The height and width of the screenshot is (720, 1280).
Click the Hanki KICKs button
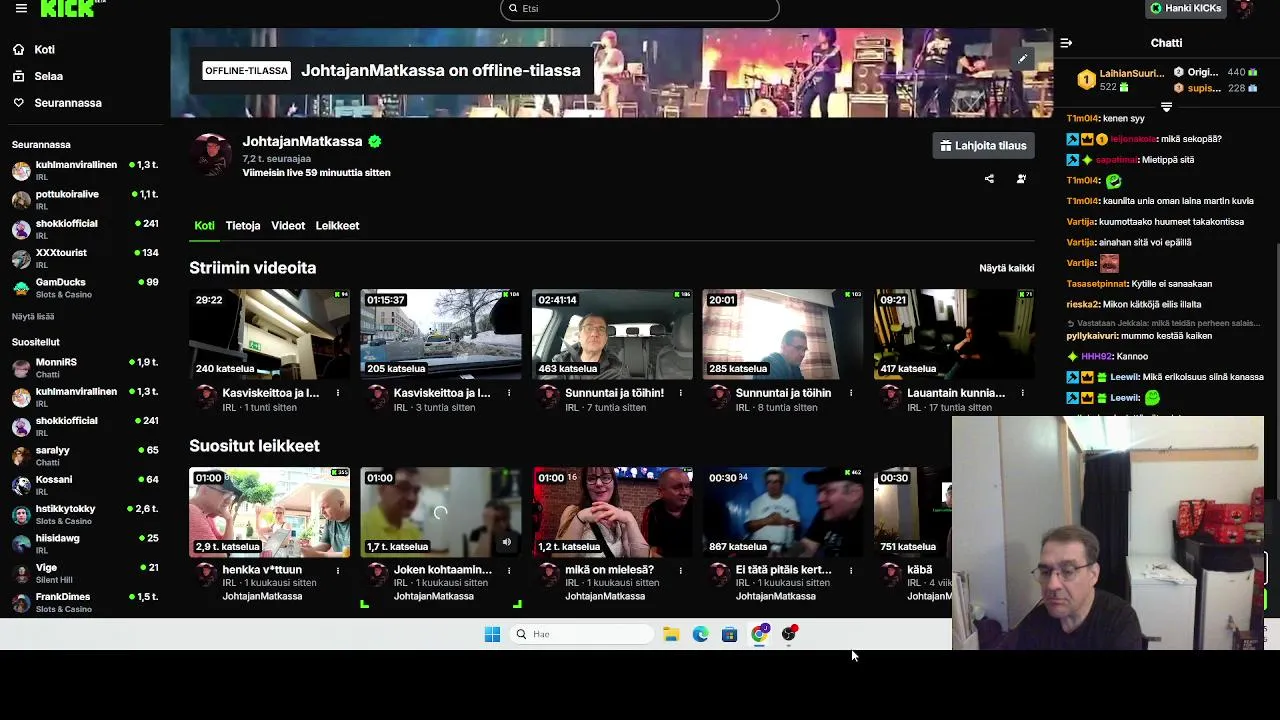point(1186,8)
